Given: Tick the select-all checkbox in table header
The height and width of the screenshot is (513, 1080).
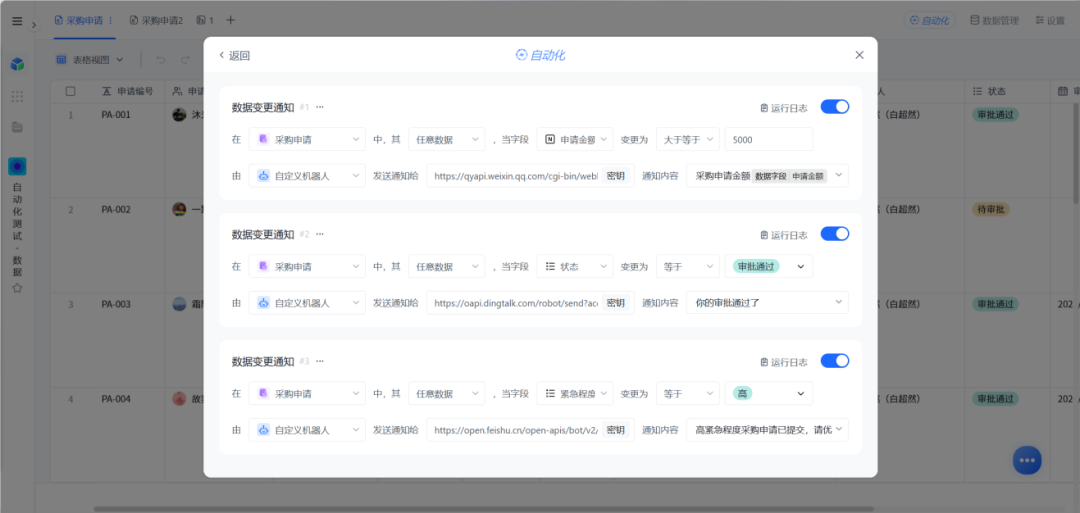Looking at the screenshot, I should (70, 91).
